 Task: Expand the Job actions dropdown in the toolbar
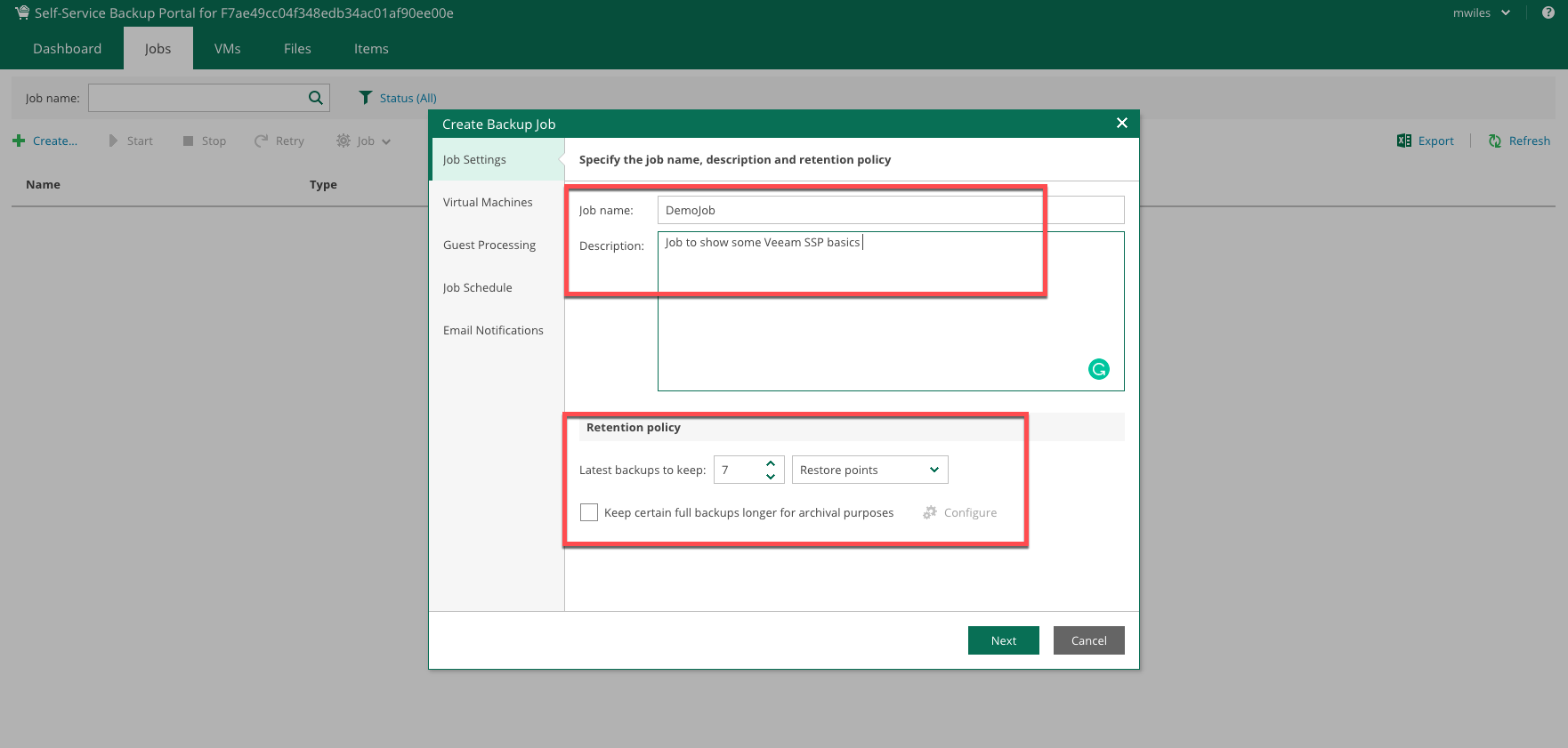coord(364,141)
